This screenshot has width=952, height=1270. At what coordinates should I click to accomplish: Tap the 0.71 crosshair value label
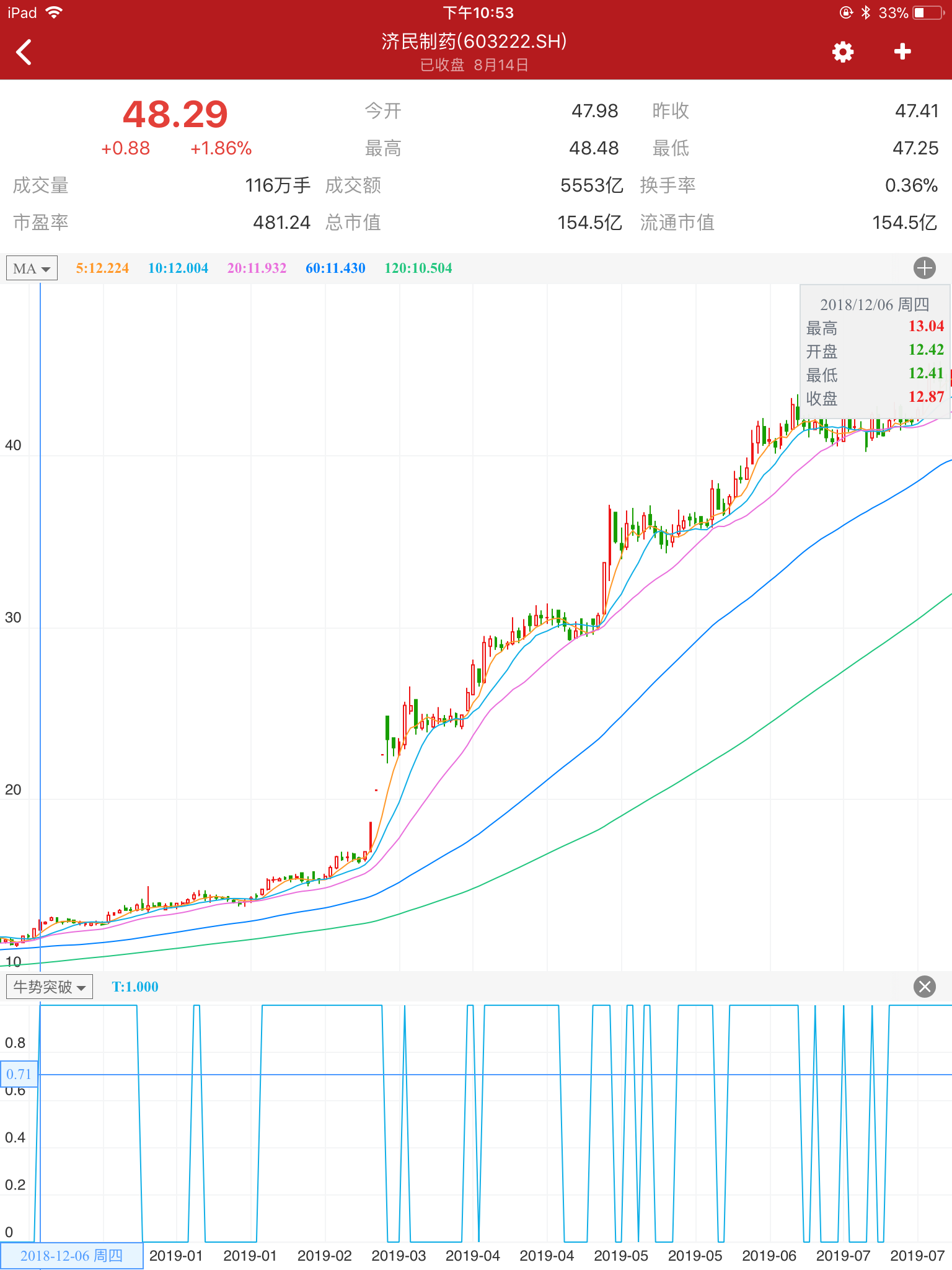19,1074
